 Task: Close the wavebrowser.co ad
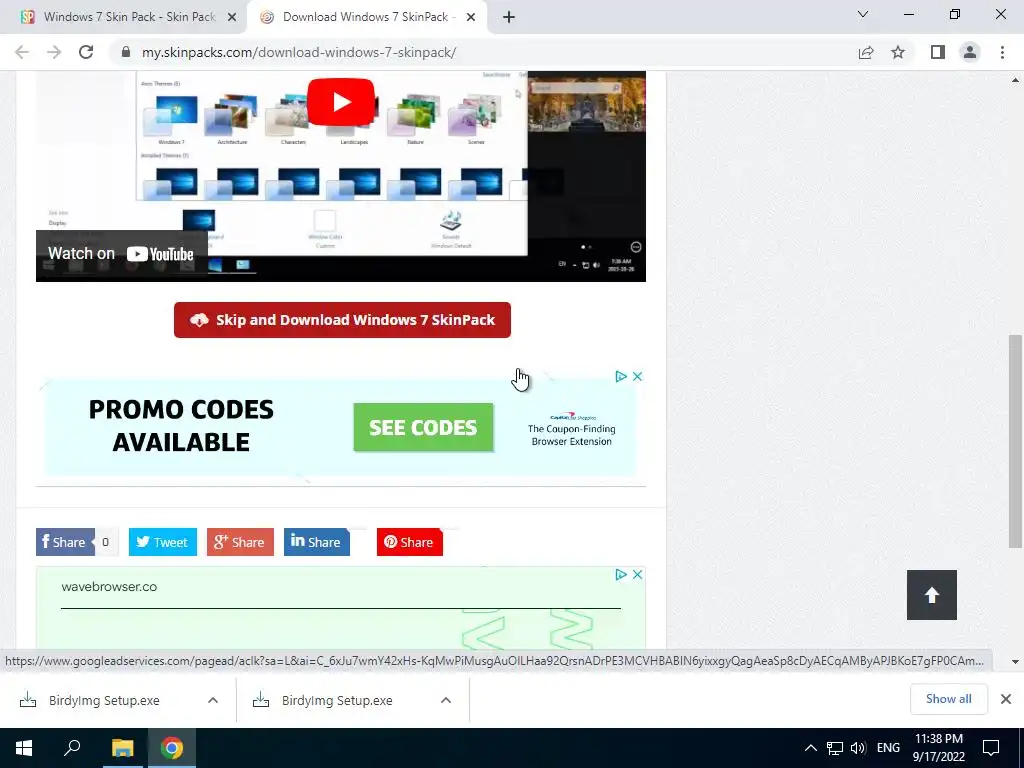click(637, 574)
